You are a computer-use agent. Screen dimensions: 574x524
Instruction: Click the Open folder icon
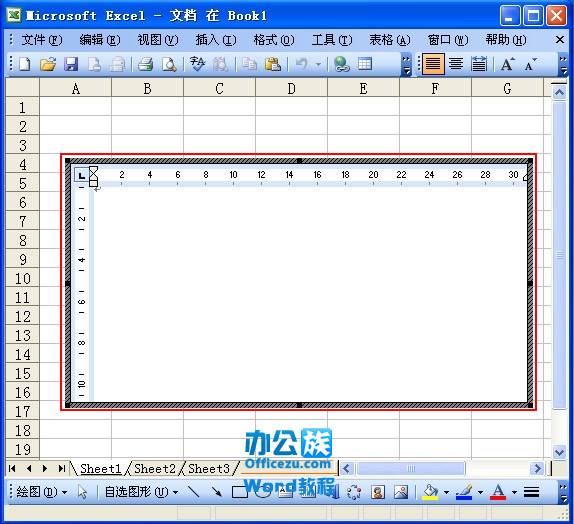tap(48, 64)
